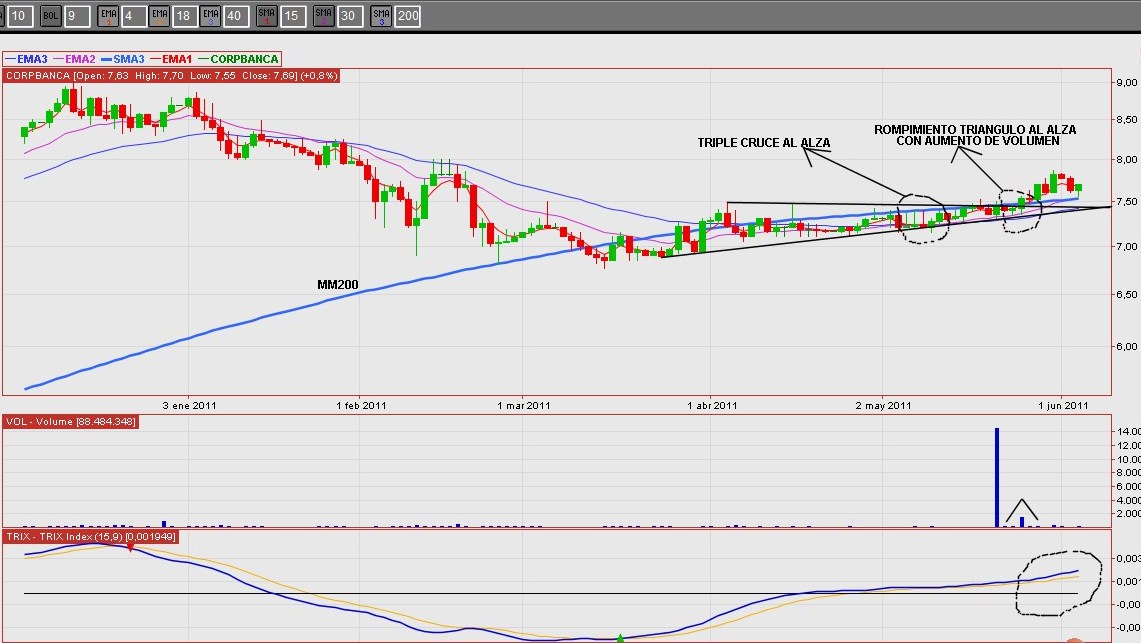
Task: Click the MM200 chart text label
Action: [338, 285]
